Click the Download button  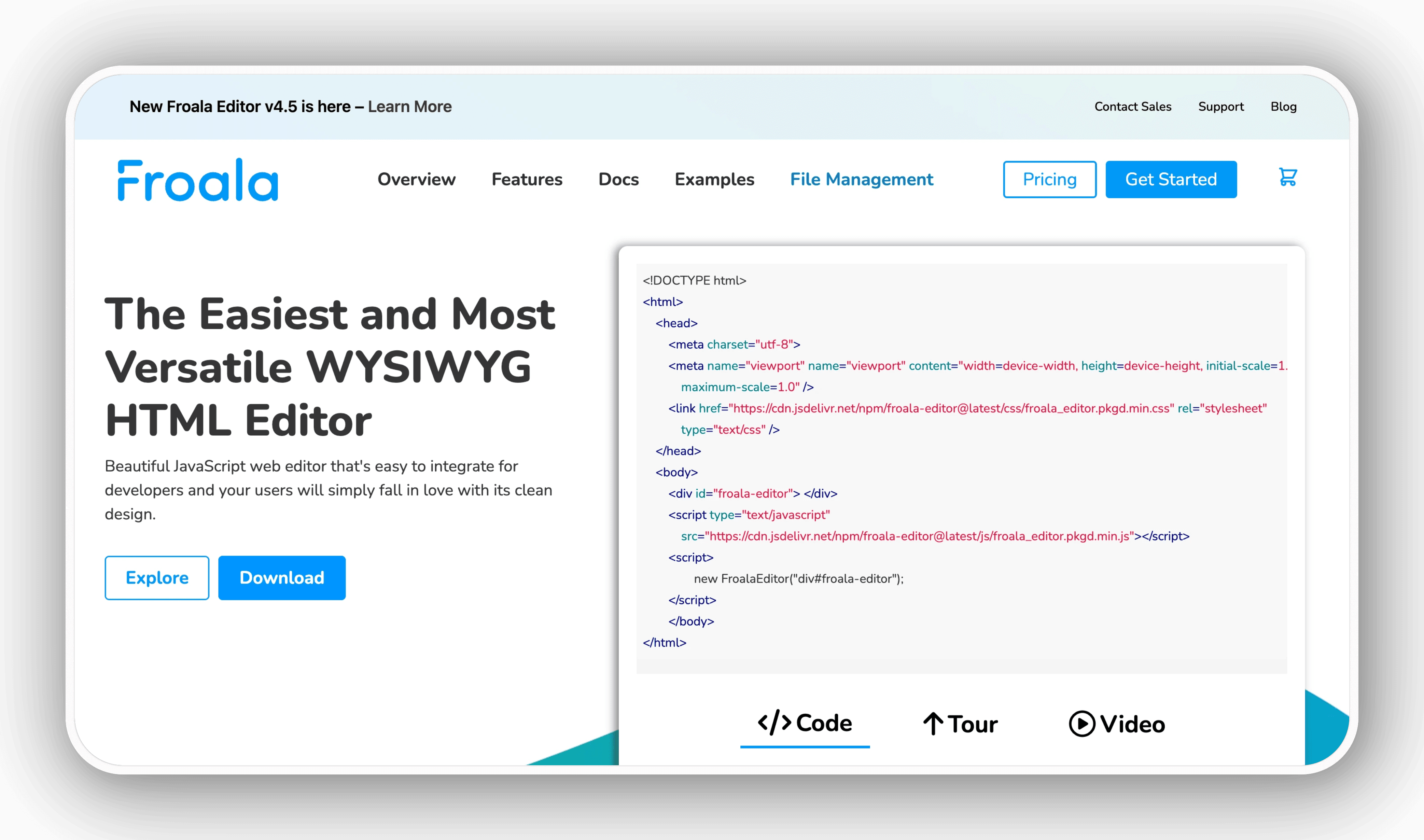pyautogui.click(x=281, y=577)
